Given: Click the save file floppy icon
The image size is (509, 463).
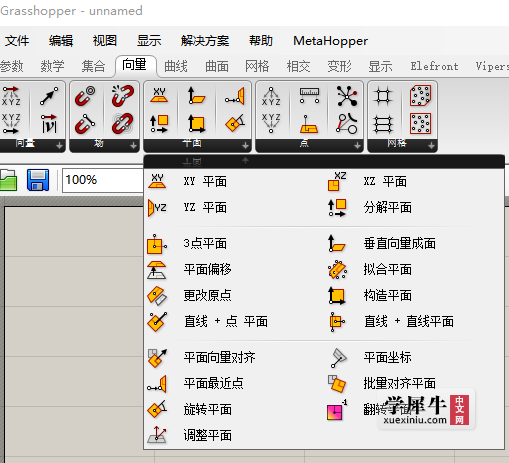Looking at the screenshot, I should click(38, 180).
